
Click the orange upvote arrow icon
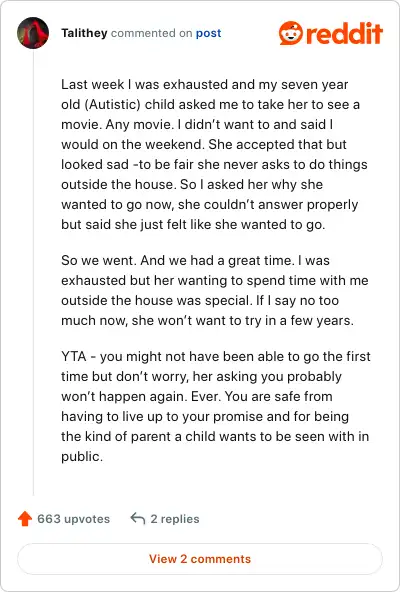pos(25,519)
